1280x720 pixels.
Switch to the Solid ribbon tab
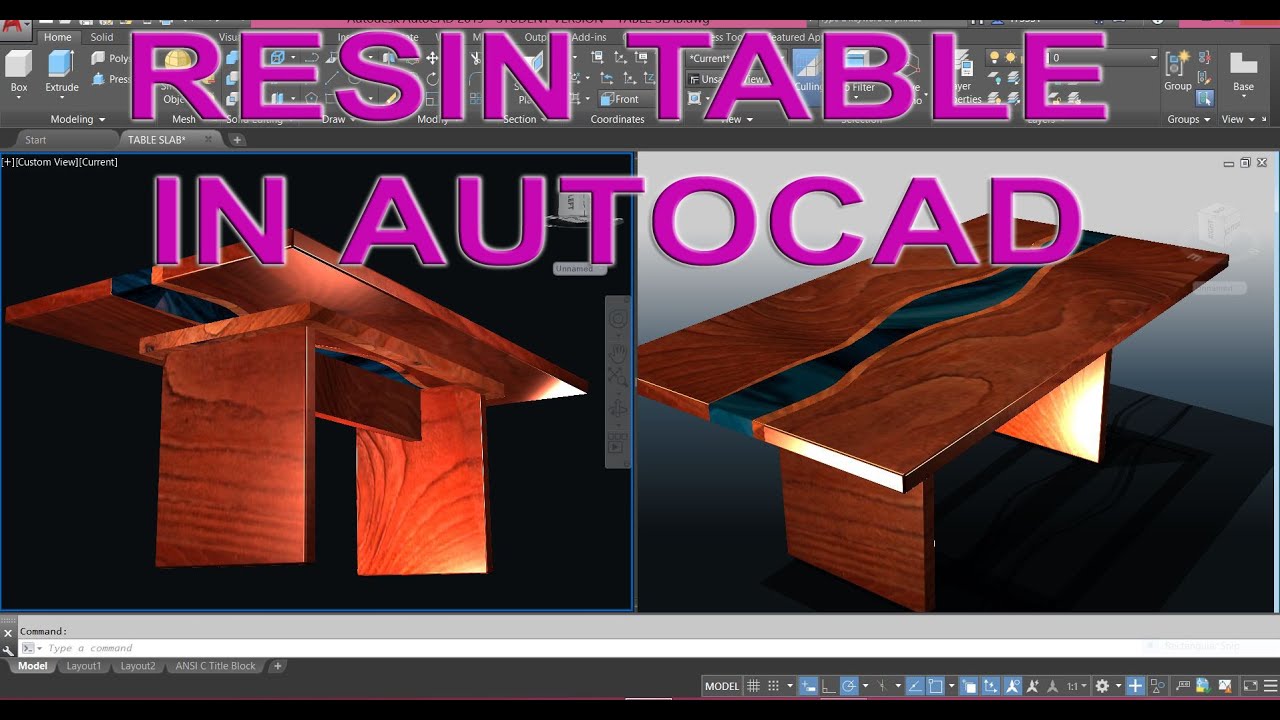(x=102, y=37)
